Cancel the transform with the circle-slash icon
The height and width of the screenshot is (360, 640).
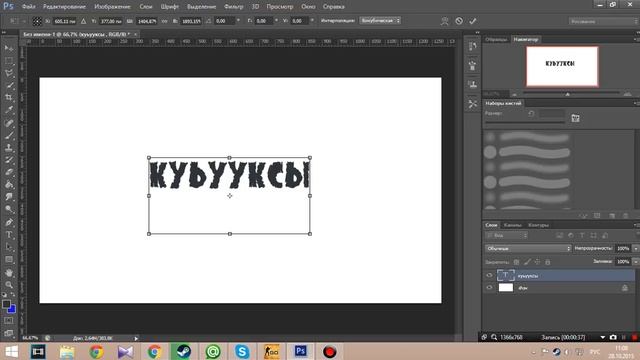tap(459, 21)
